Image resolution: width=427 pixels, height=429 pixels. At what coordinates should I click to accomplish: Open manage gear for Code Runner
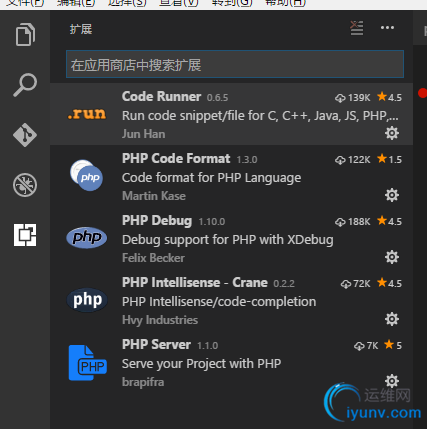pyautogui.click(x=392, y=133)
